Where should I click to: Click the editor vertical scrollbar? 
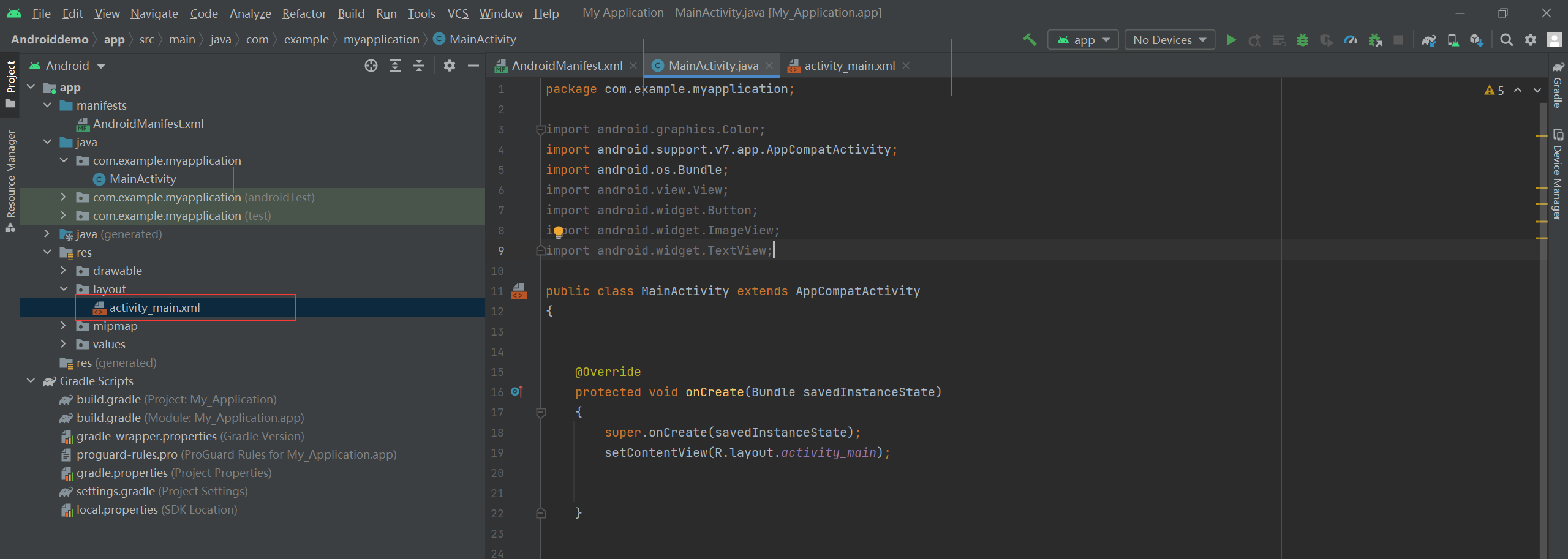tap(1542, 331)
